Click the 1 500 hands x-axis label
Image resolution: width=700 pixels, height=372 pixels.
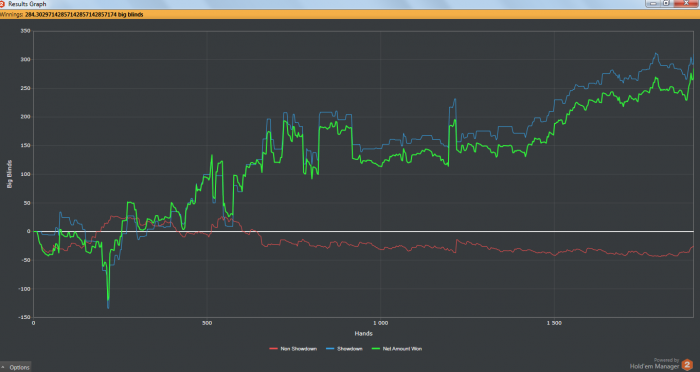coord(554,323)
